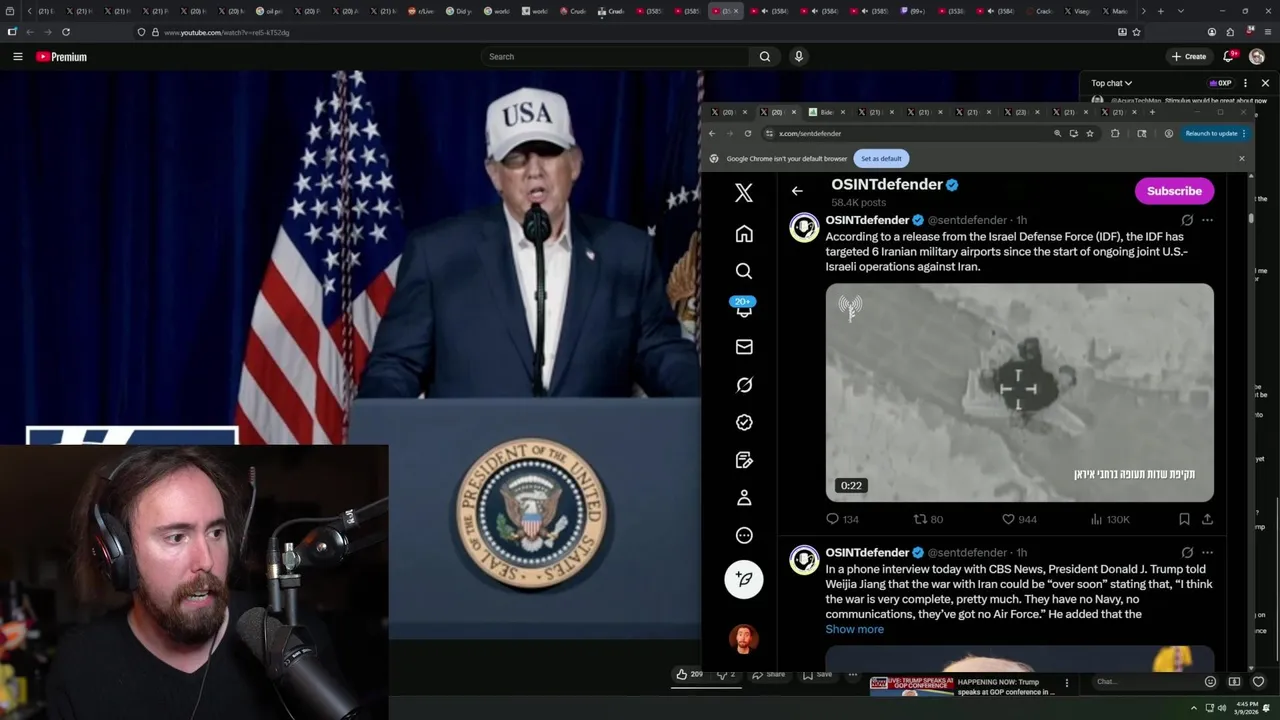Open the Chrome menu beside Relaunch to update
The image size is (1280, 720).
point(1244,133)
